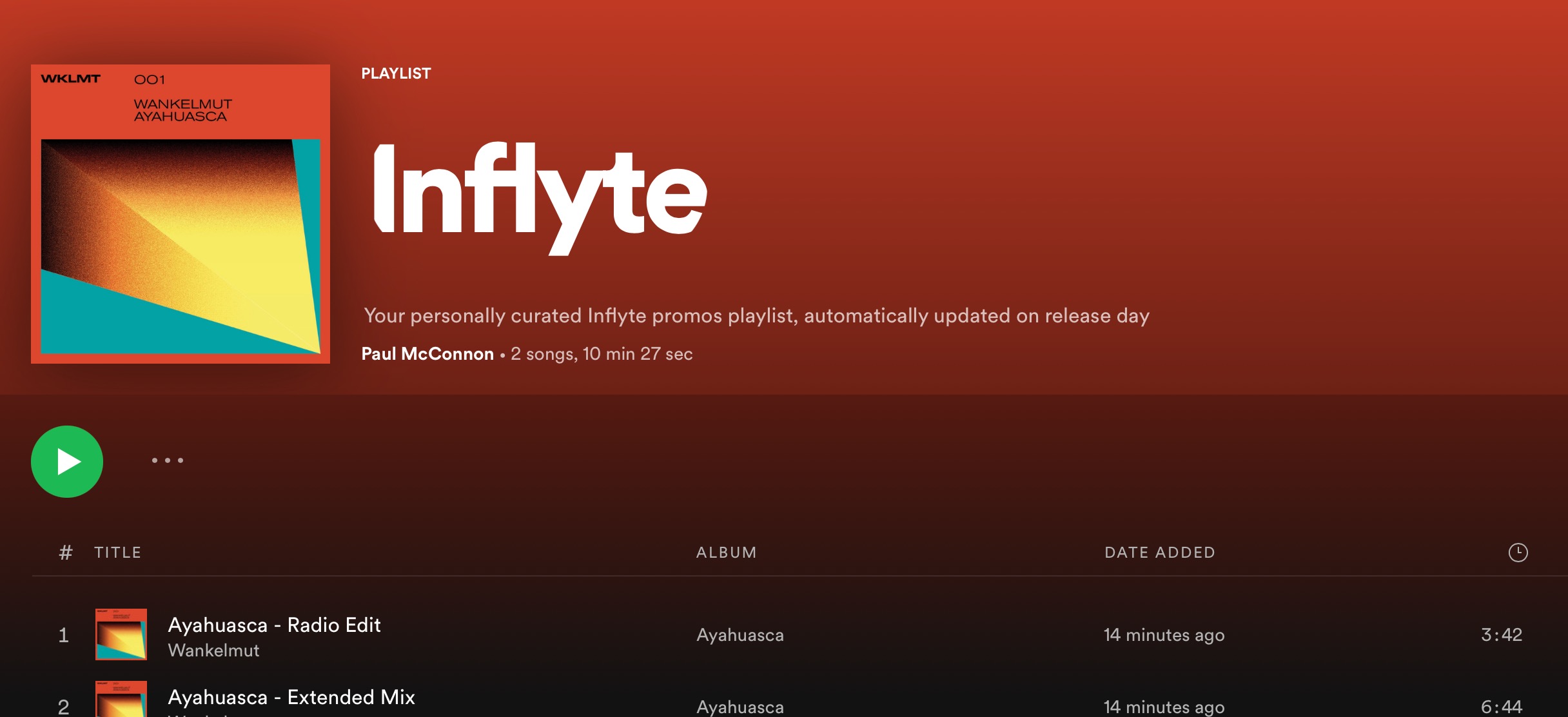The height and width of the screenshot is (717, 1568).
Task: Click the 6:44 duration of Extended Mix
Action: 1502,707
